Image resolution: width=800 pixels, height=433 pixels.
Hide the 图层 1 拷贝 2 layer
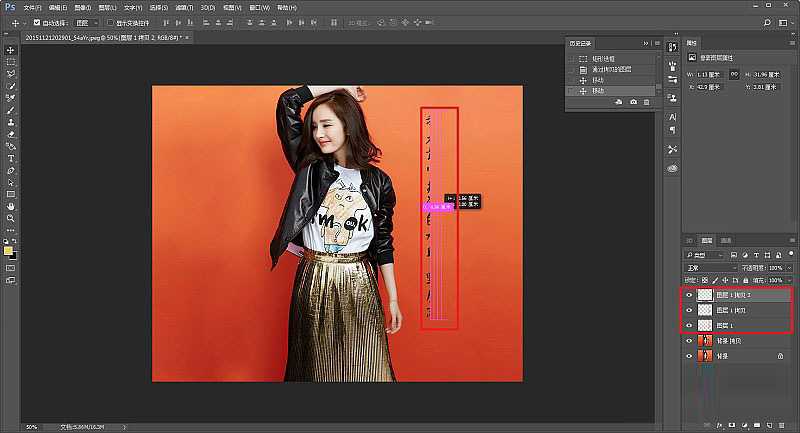point(689,296)
